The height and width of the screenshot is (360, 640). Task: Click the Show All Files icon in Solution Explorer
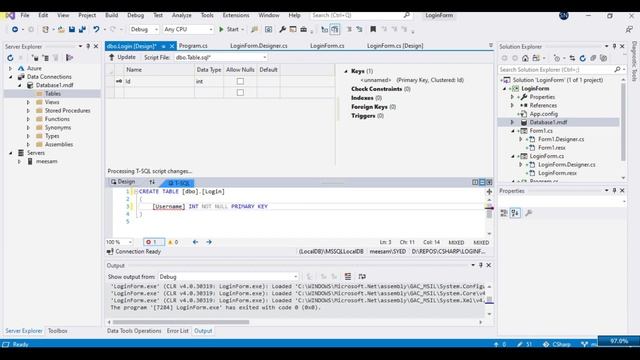pos(604,58)
